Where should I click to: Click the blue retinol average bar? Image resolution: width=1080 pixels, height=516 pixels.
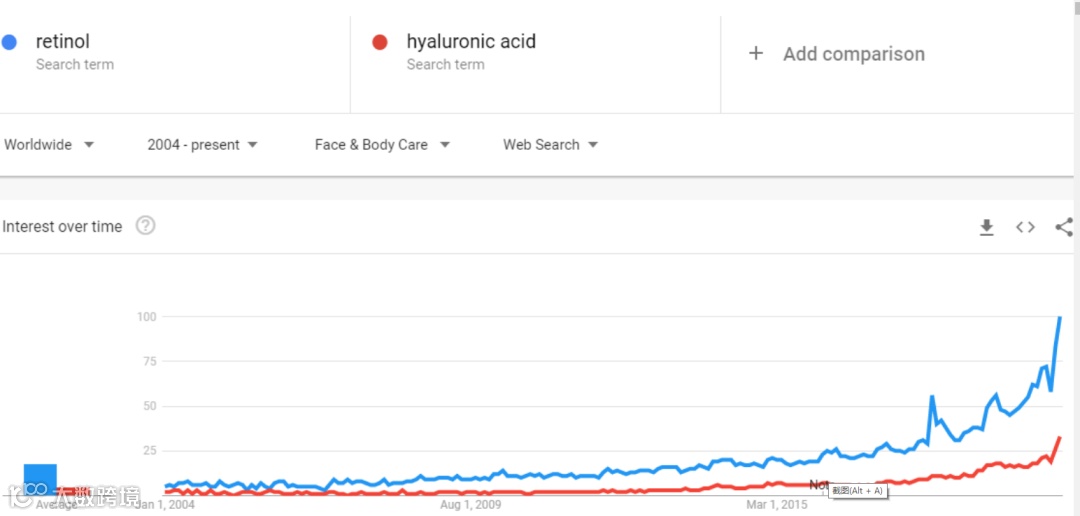coord(40,479)
